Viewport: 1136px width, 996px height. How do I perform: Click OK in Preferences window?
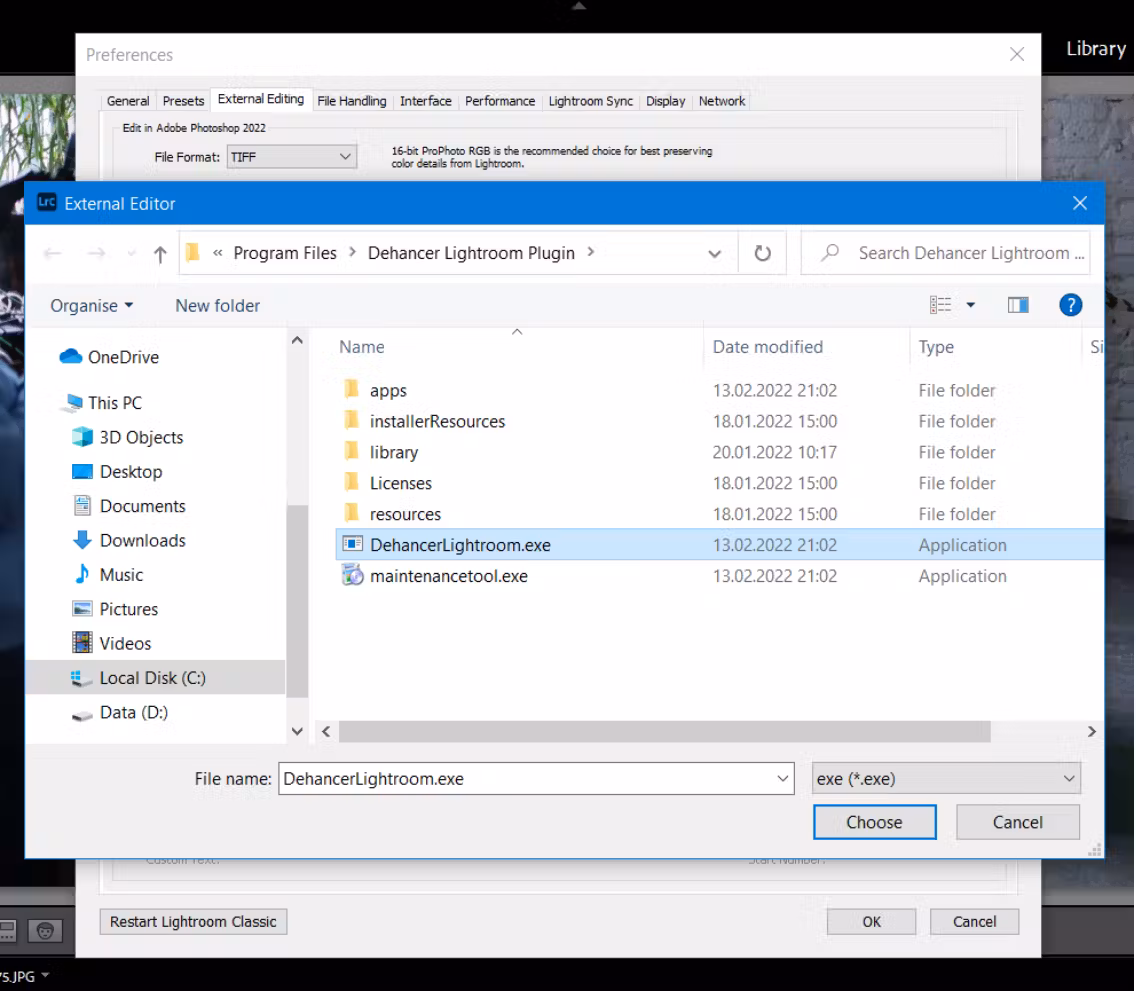[x=872, y=921]
